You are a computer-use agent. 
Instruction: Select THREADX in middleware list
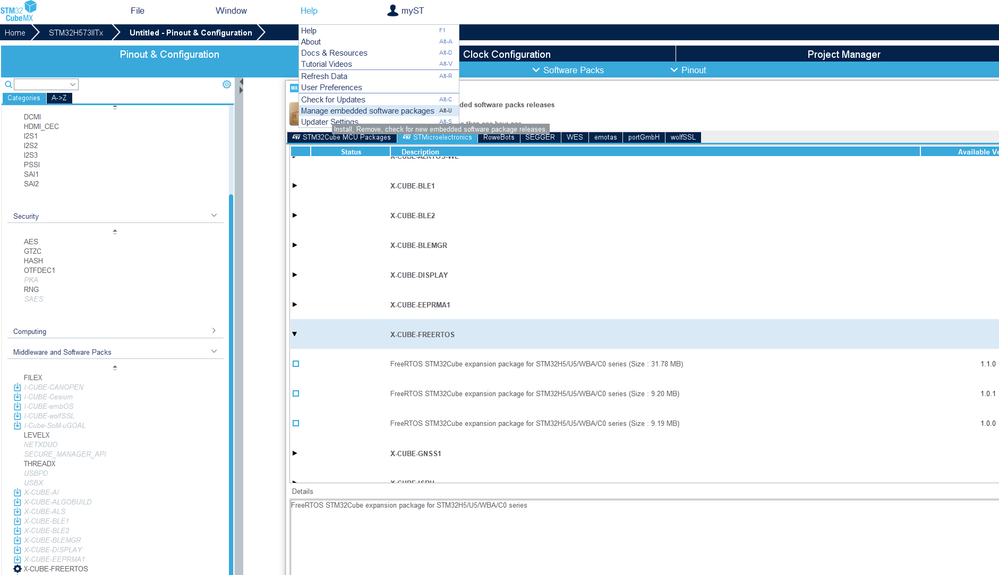point(40,464)
